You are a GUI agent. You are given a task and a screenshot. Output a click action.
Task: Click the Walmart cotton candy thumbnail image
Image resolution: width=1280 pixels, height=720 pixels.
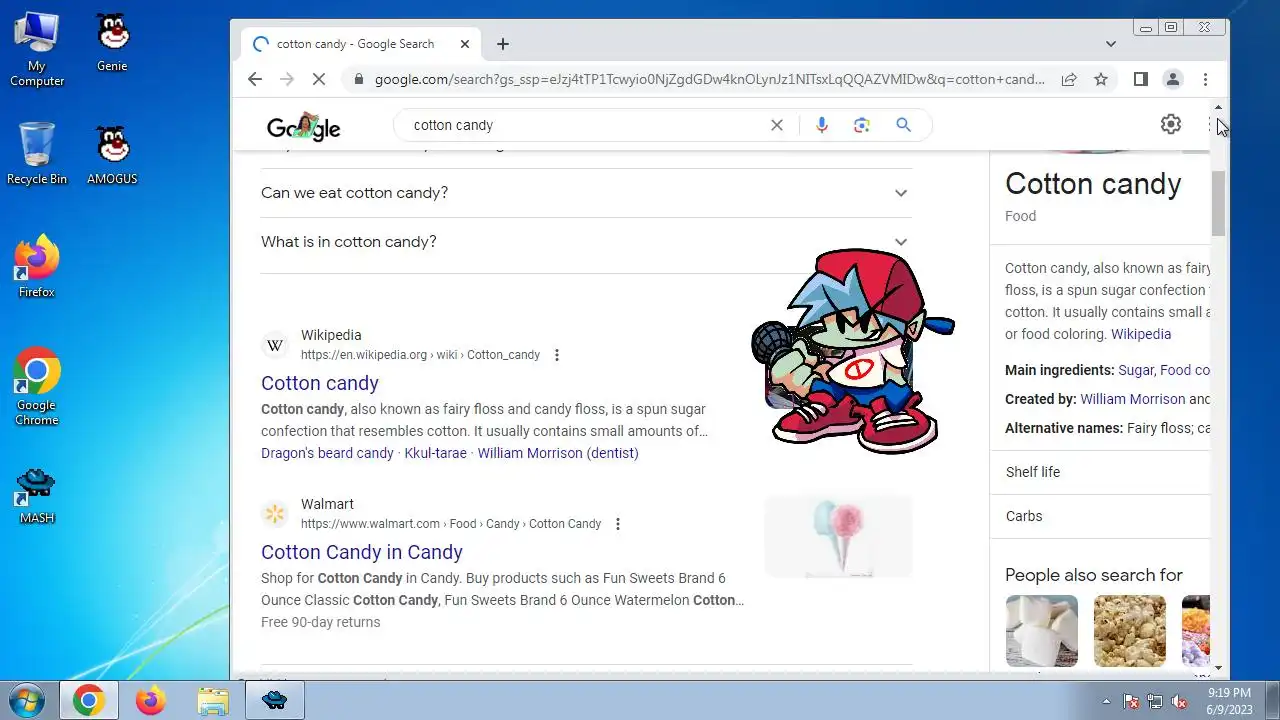coord(838,536)
